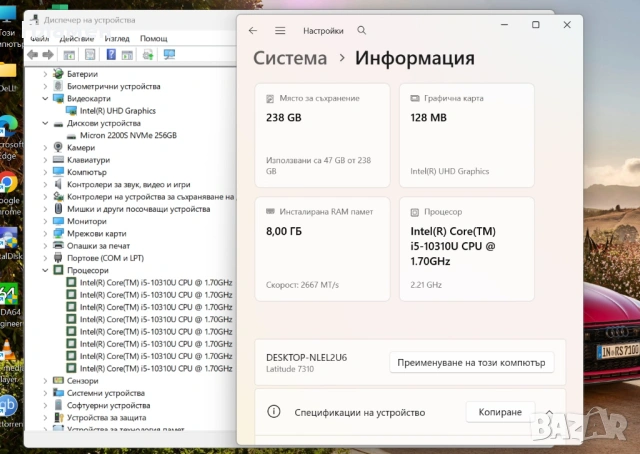
Task: Click the Мишки mouse device icon
Action: (58, 209)
